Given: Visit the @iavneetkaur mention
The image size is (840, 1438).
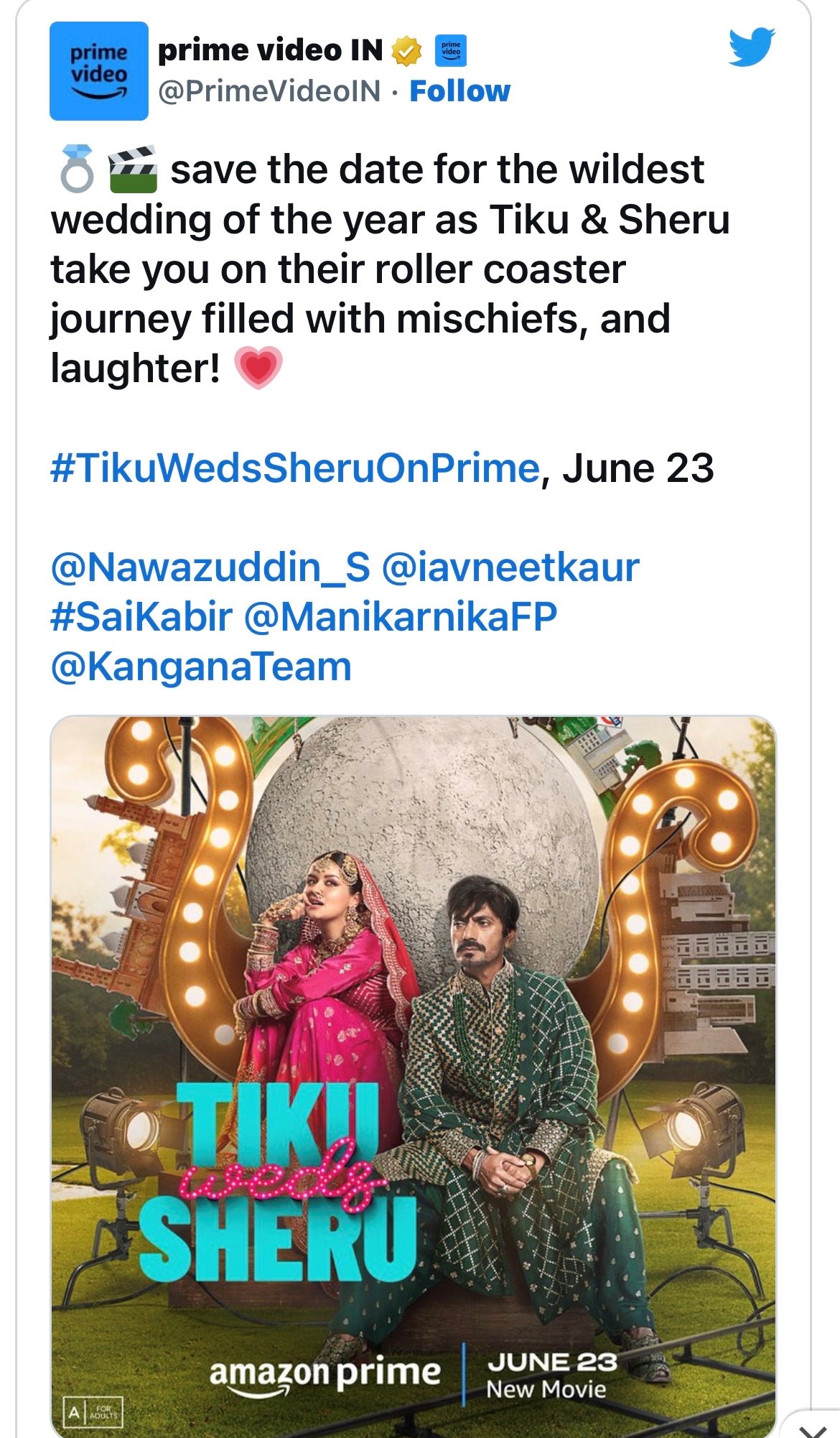Looking at the screenshot, I should 510,567.
